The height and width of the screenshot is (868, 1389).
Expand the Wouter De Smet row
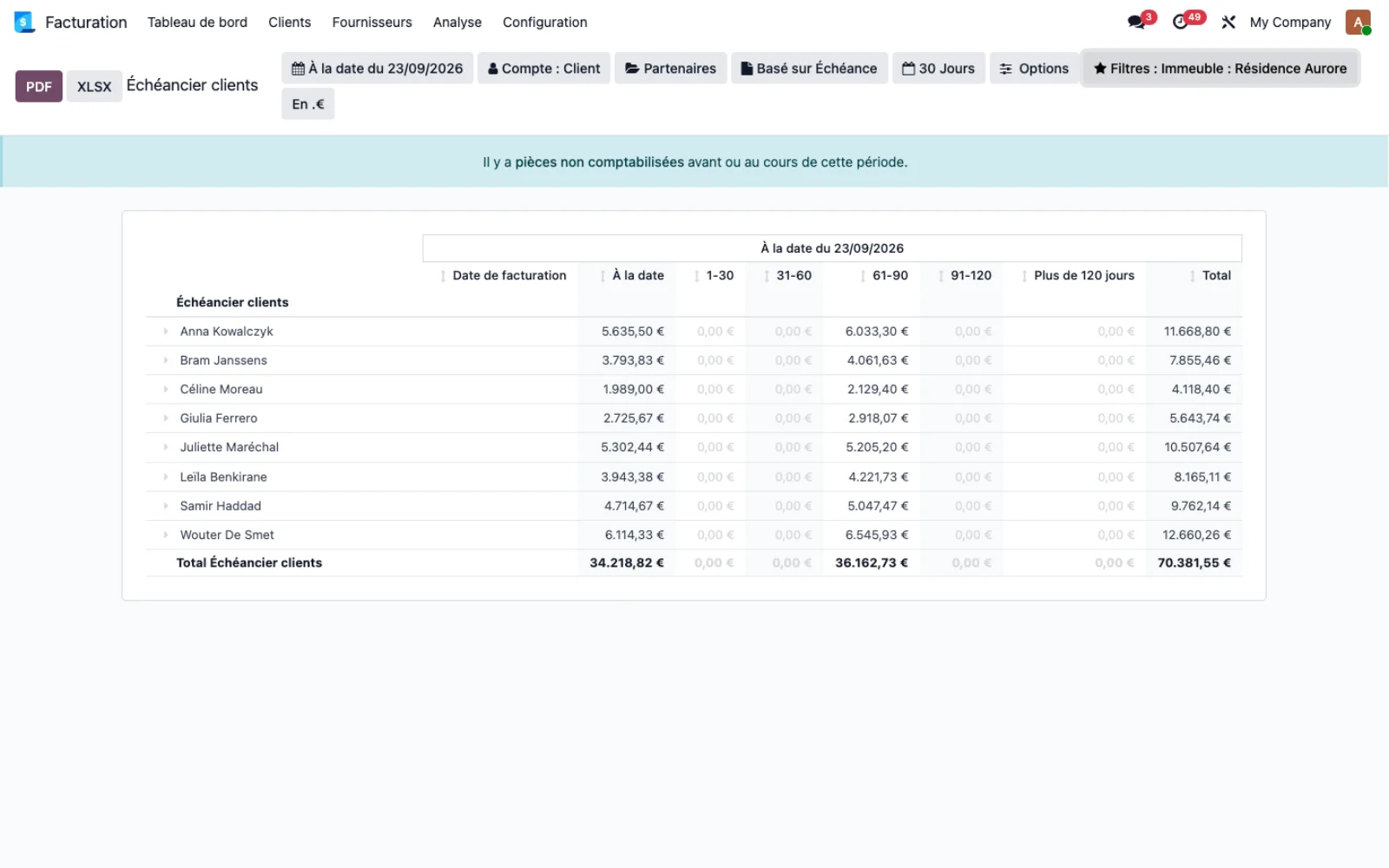[166, 535]
